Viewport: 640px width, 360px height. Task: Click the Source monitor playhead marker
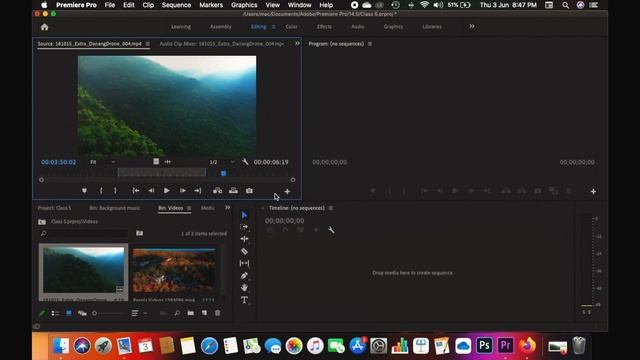tap(223, 173)
